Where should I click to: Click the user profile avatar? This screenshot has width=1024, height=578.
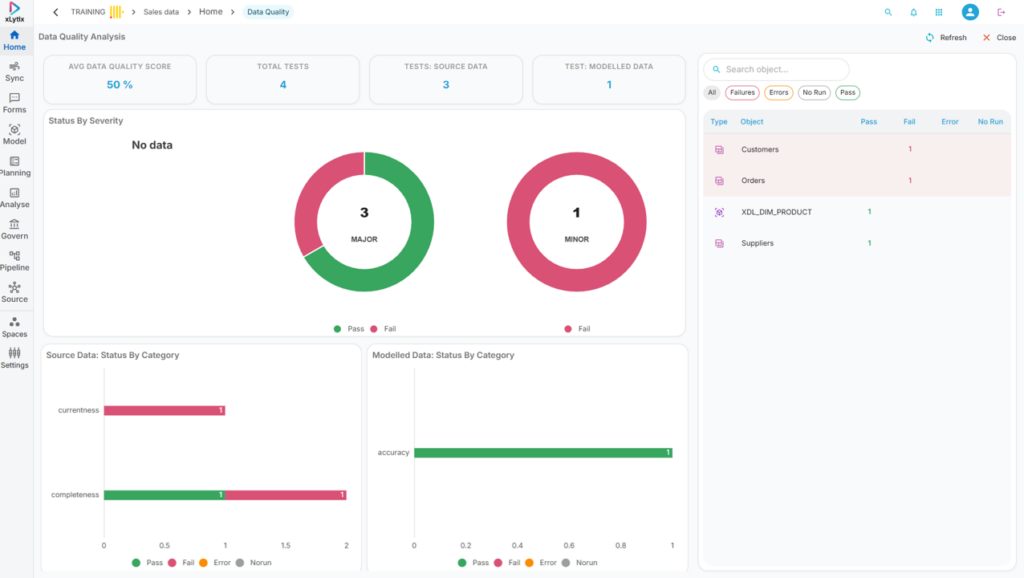click(969, 12)
